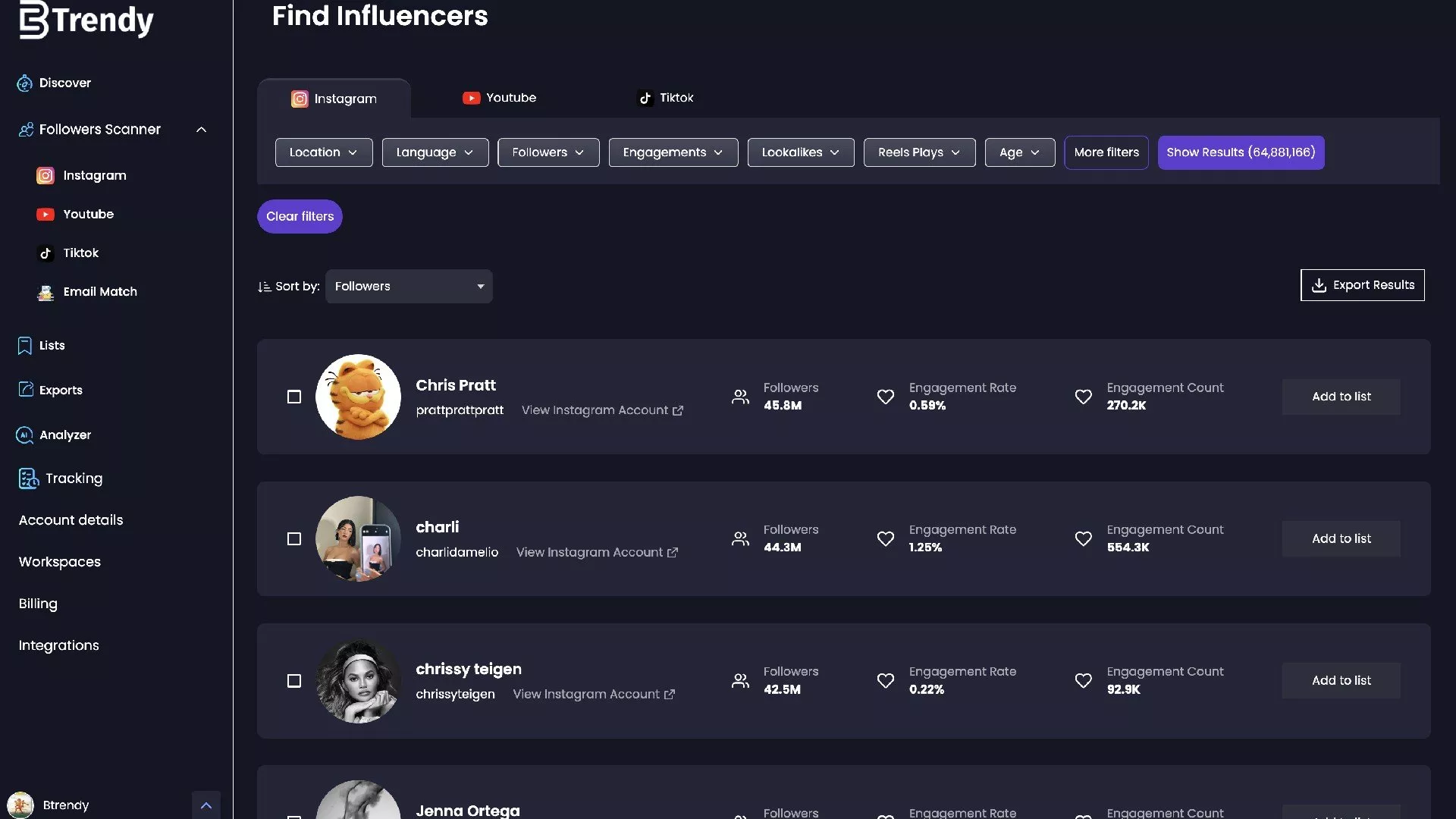
Task: Select the Tiktok icon under Followers Scanner
Action: pos(45,253)
